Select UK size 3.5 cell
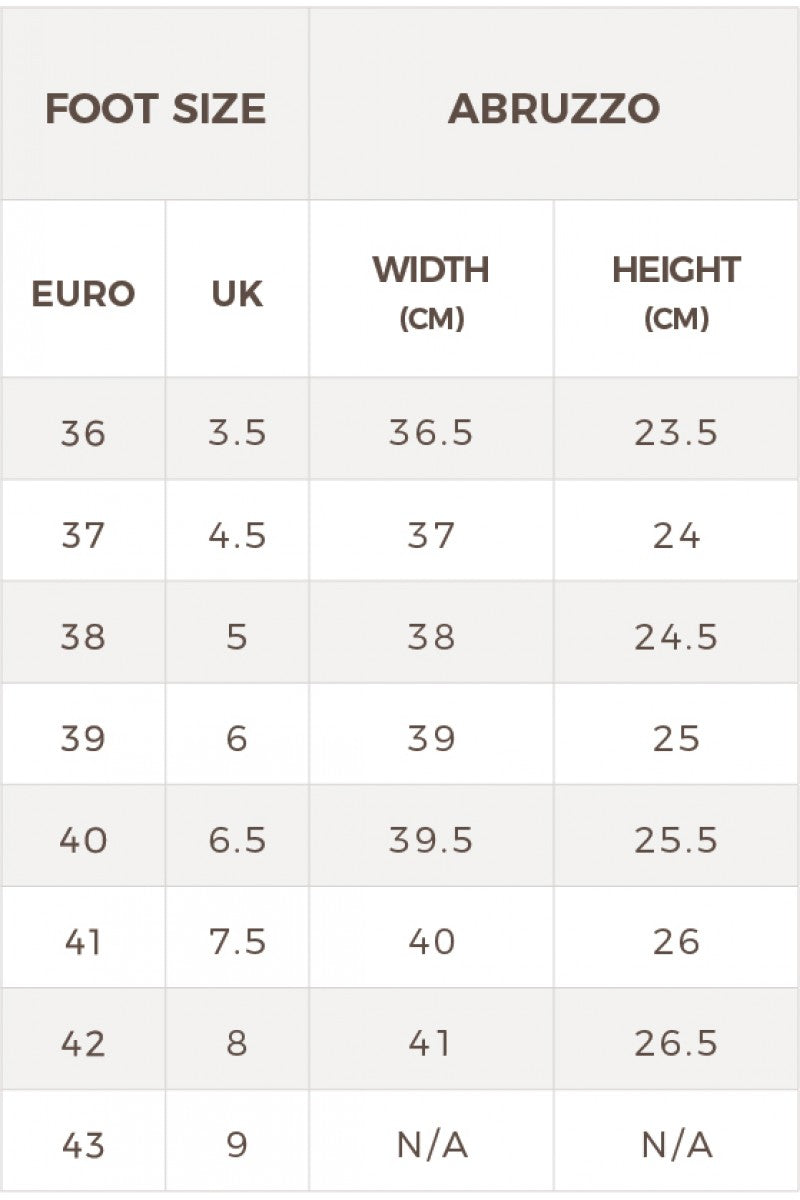 point(237,433)
